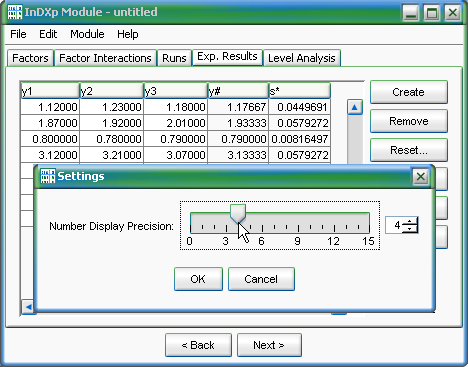The image size is (468, 367).
Task: Select the y1 cell containing 1.87000
Action: click(50, 123)
